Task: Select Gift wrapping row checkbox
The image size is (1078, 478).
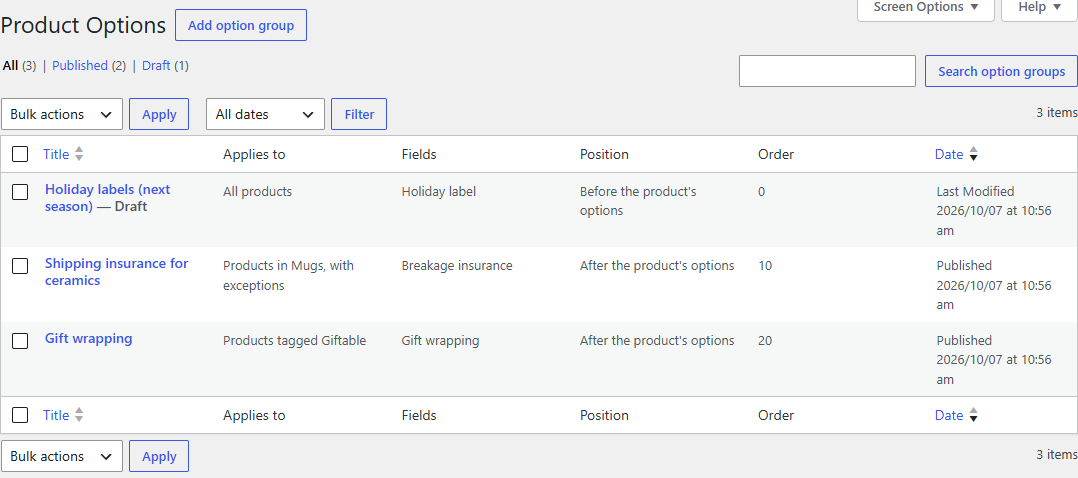Action: point(21,340)
